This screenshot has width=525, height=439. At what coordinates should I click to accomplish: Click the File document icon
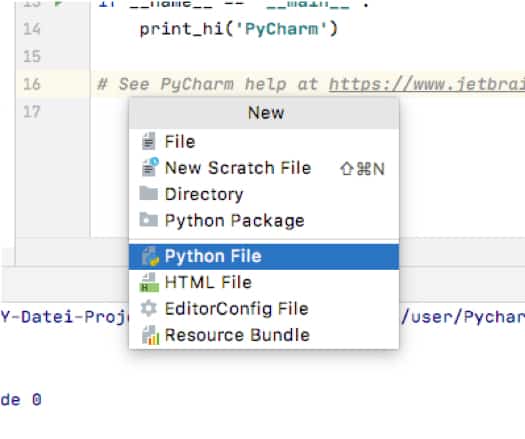[x=148, y=141]
